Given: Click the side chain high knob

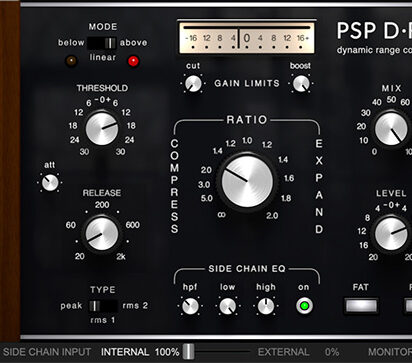Looking at the screenshot, I should pos(266,306).
